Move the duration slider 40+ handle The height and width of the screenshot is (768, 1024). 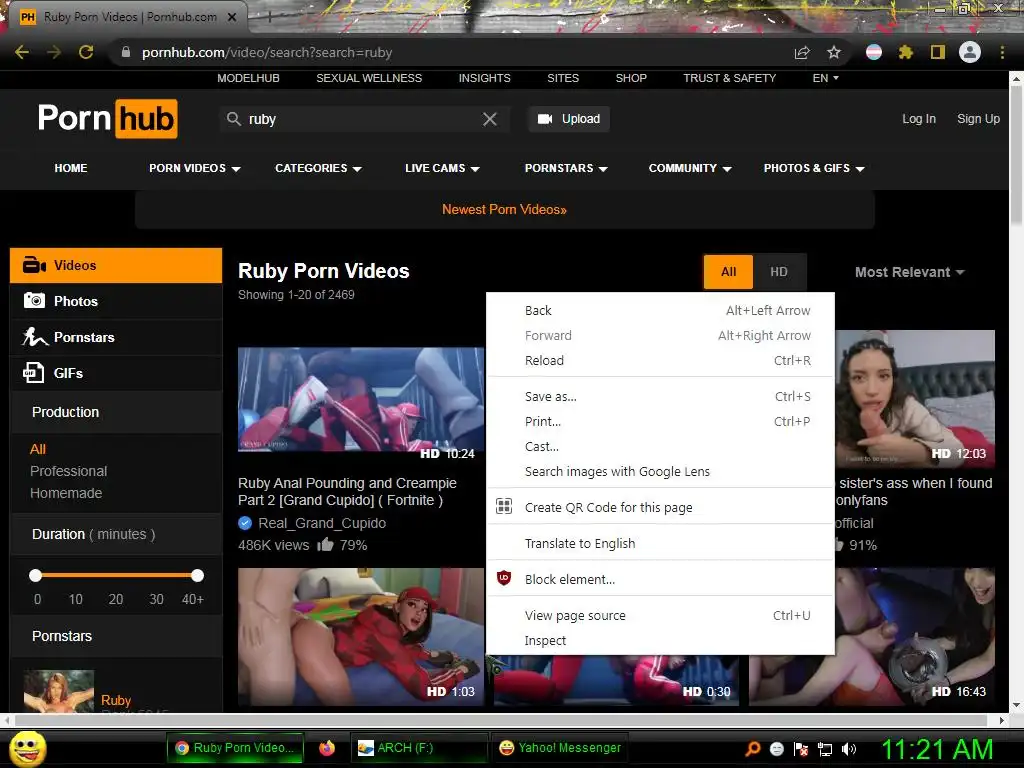(197, 575)
